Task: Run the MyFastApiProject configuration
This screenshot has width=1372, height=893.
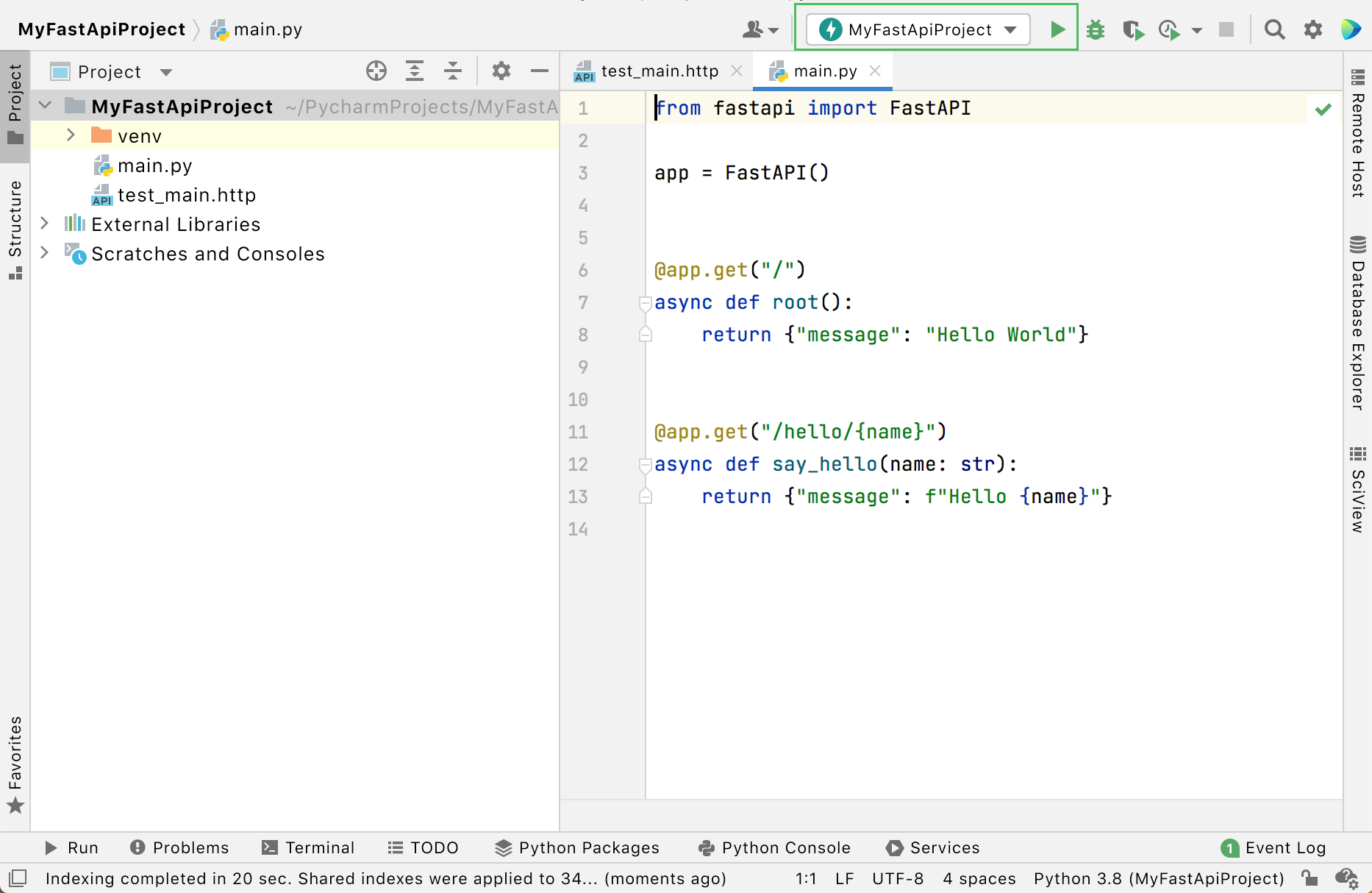Action: pyautogui.click(x=1058, y=29)
